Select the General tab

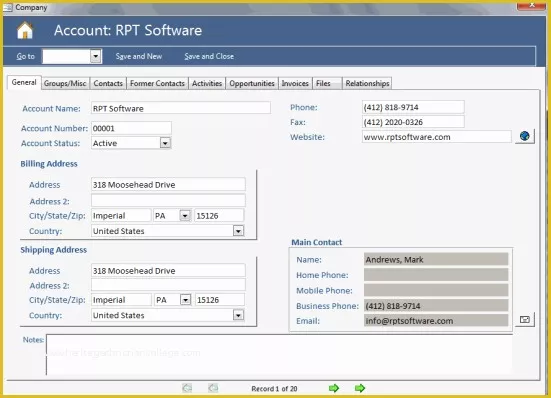point(24,82)
